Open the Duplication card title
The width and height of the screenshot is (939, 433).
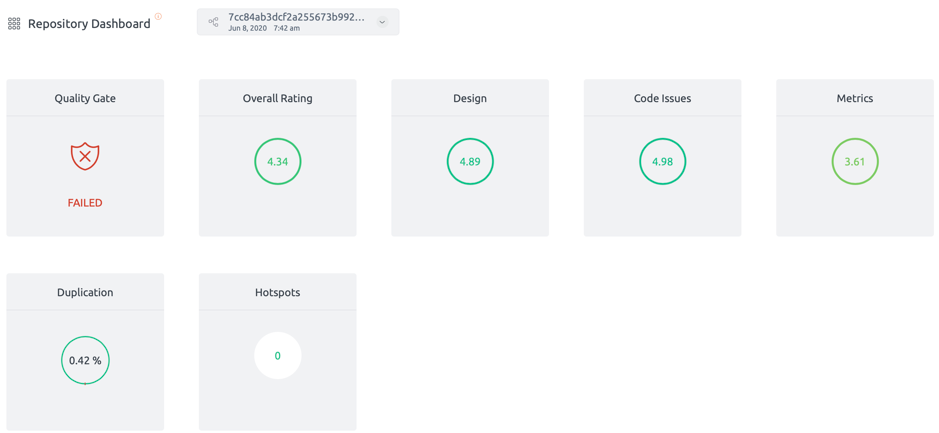point(85,293)
